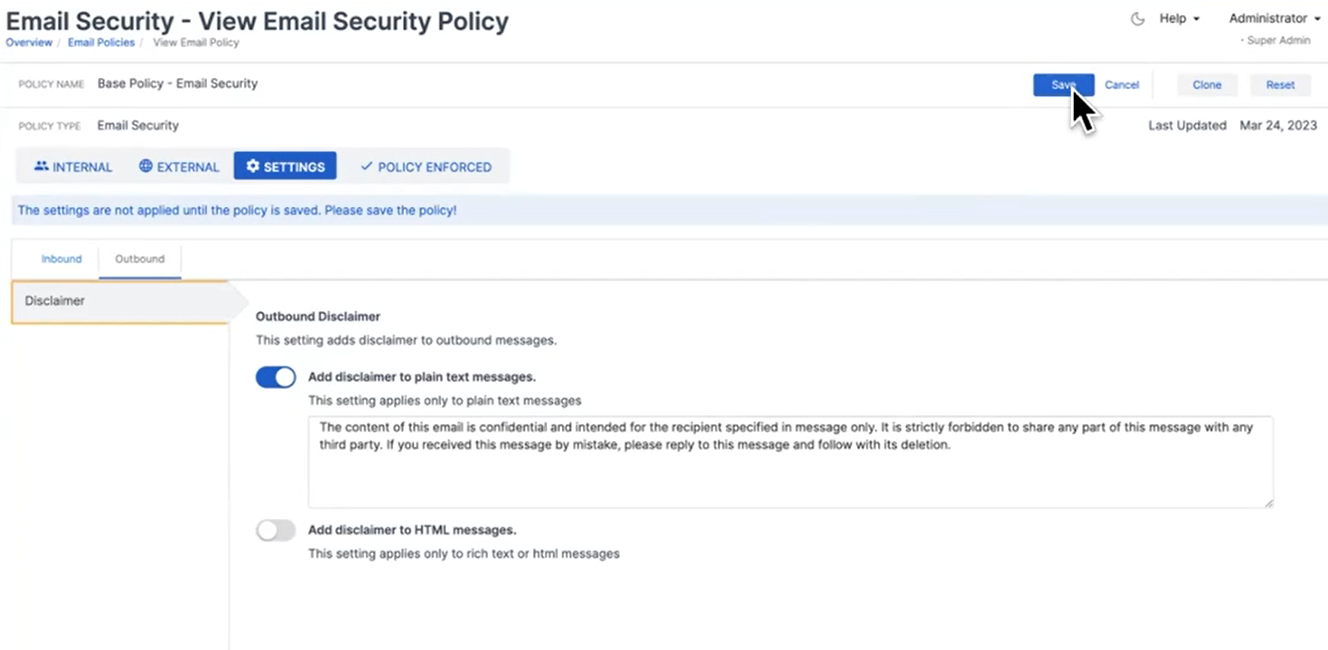Click the globe icon on External tab

click(x=146, y=166)
